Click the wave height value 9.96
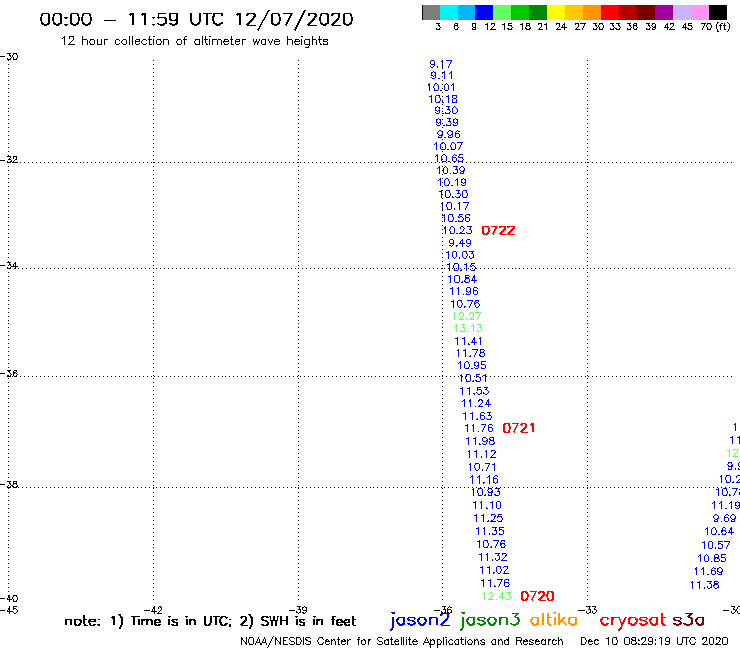Image resolution: width=740 pixels, height=650 pixels. (x=448, y=134)
